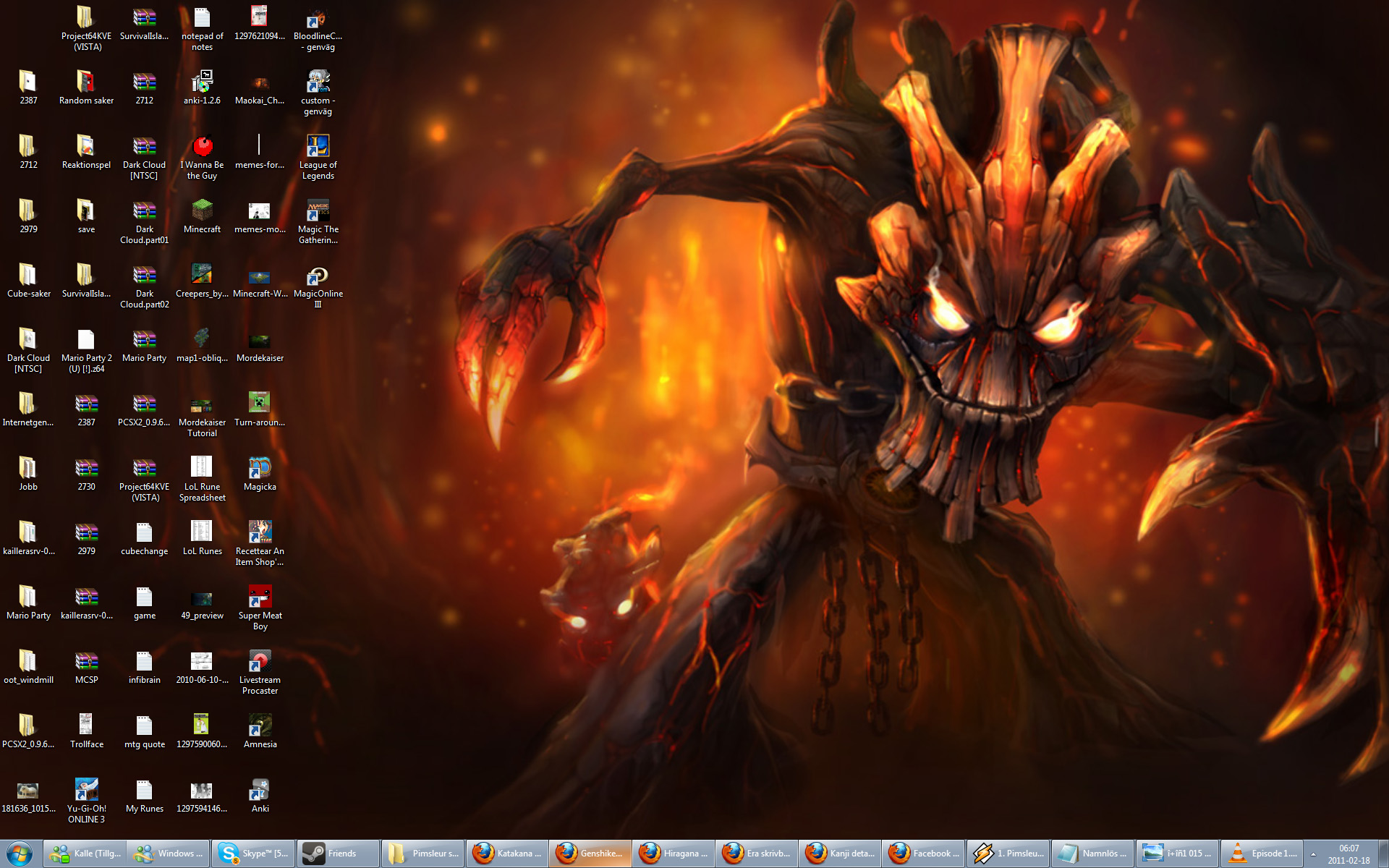Select the Magic The Gathering shortcut
The image size is (1389, 868).
pos(318,221)
